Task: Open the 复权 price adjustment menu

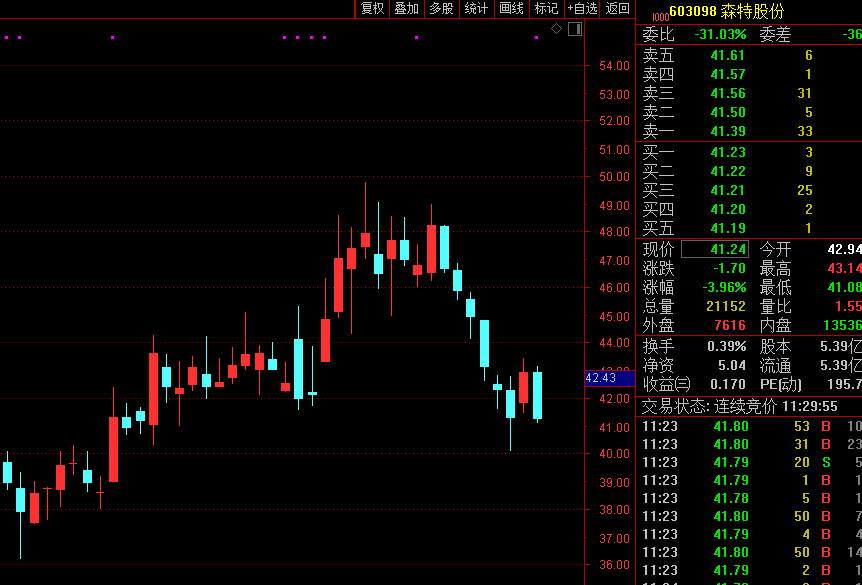Action: click(x=372, y=9)
